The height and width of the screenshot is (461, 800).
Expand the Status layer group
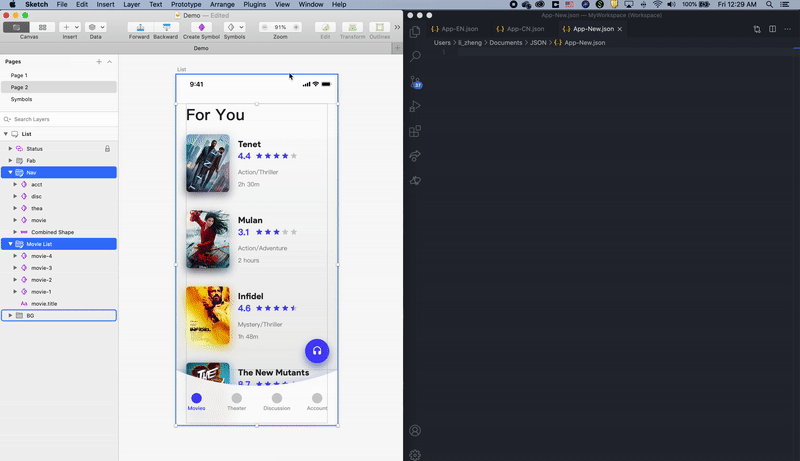click(10, 149)
